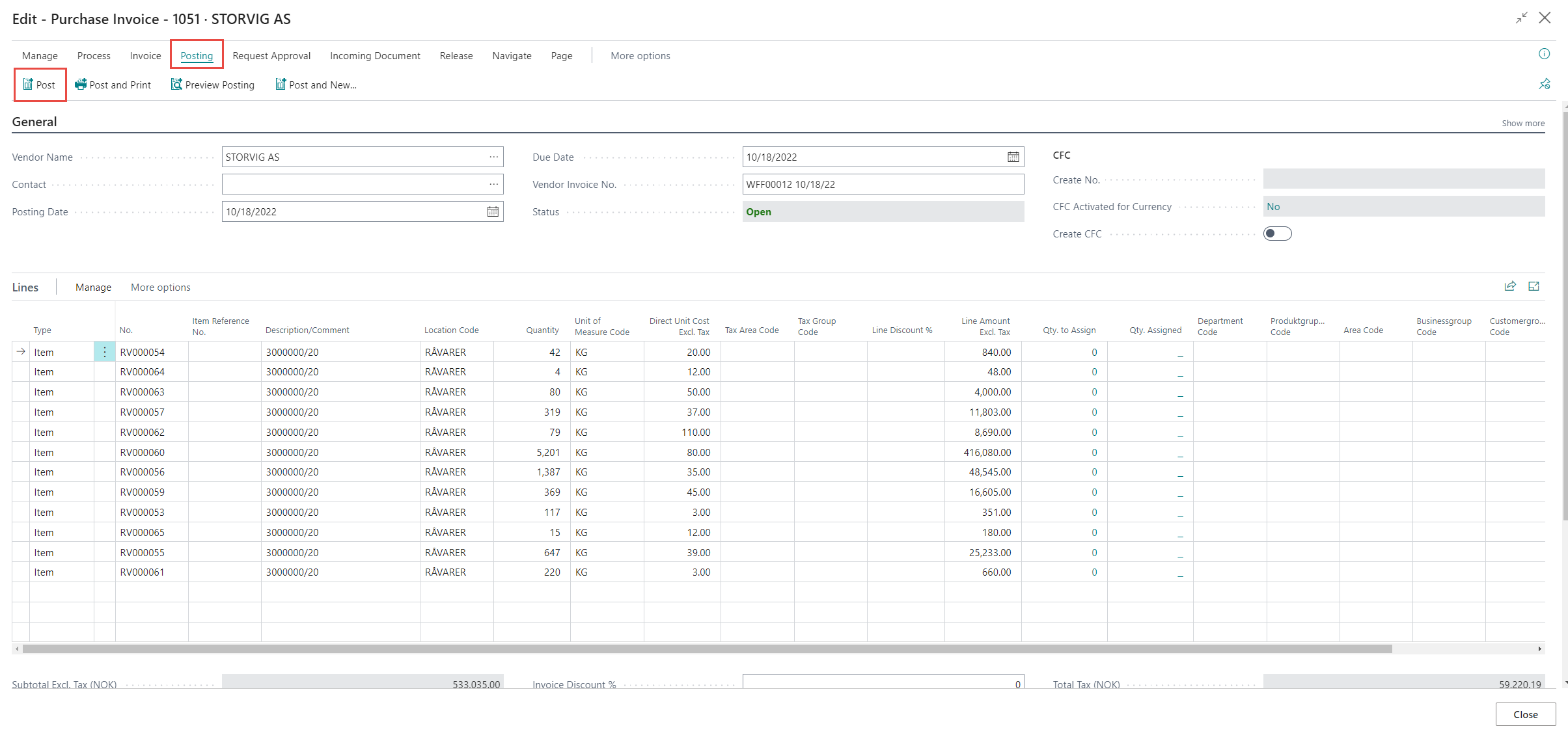Open the Due Date calendar picker
This screenshot has width=1568, height=737.
click(1013, 157)
